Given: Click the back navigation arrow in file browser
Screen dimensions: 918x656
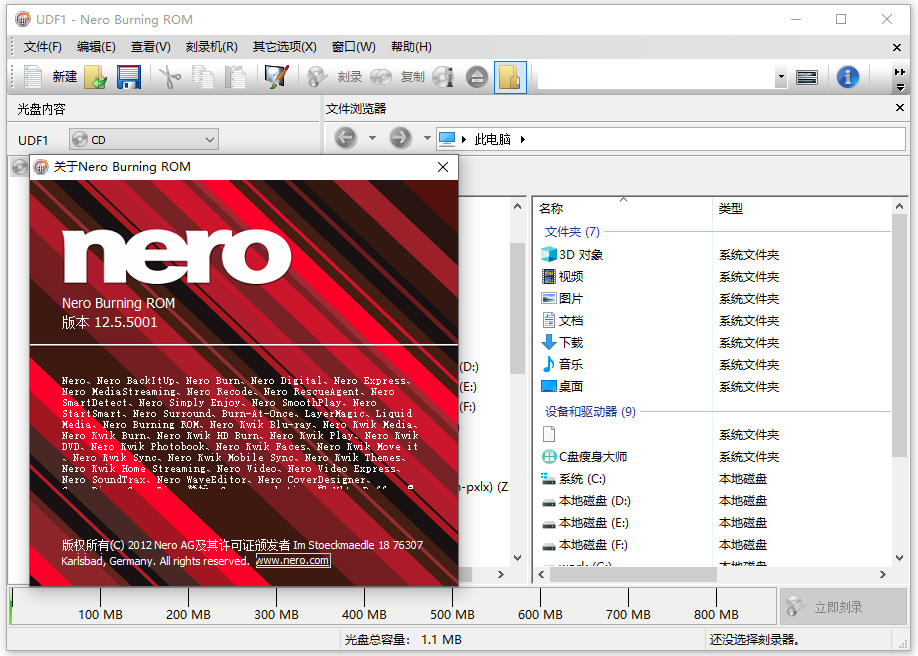Looking at the screenshot, I should pos(346,139).
